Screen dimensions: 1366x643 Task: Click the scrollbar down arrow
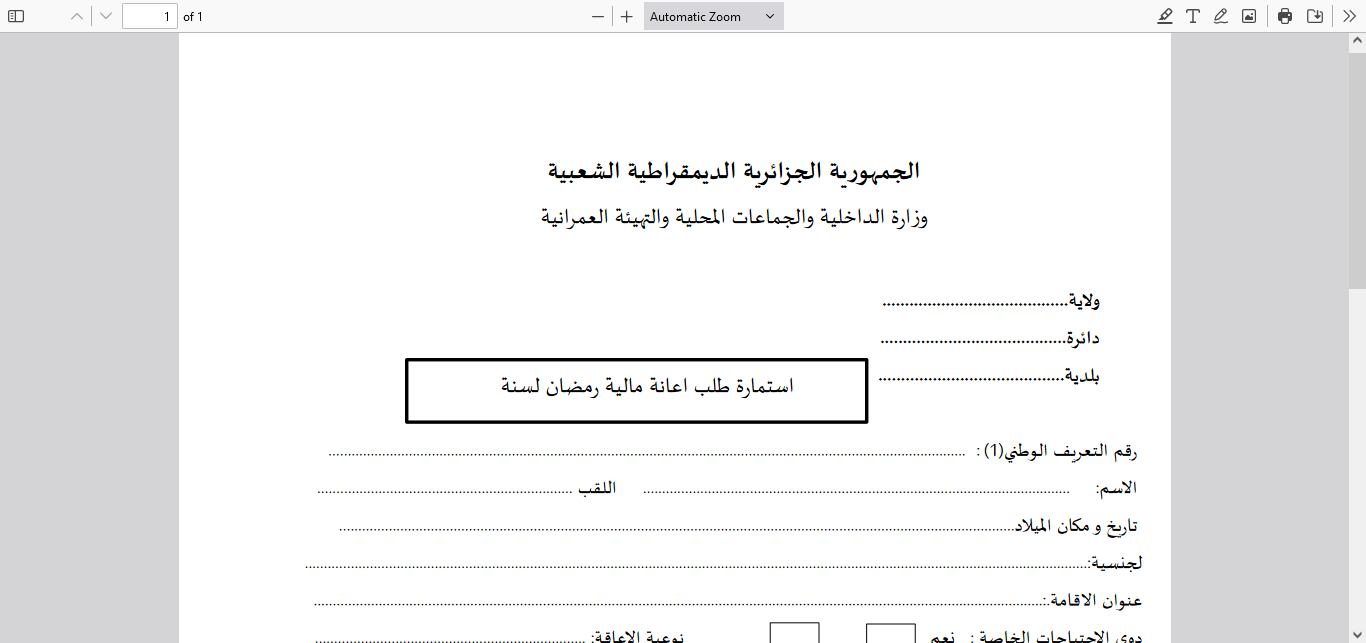pos(1358,634)
